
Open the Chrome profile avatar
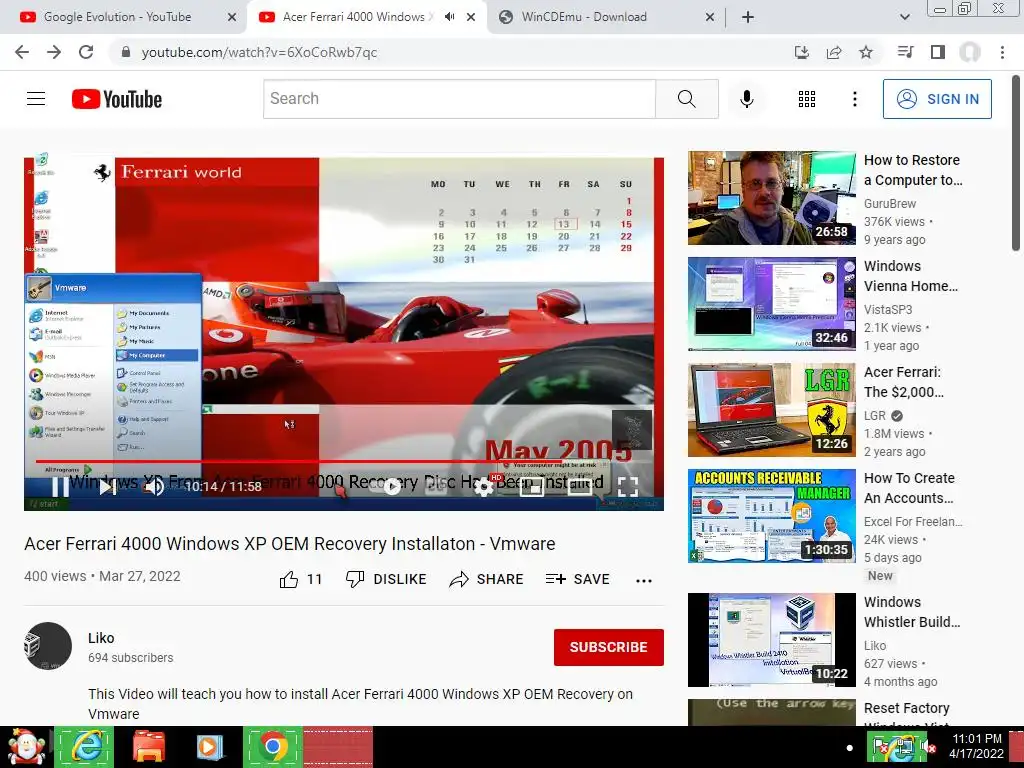970,52
